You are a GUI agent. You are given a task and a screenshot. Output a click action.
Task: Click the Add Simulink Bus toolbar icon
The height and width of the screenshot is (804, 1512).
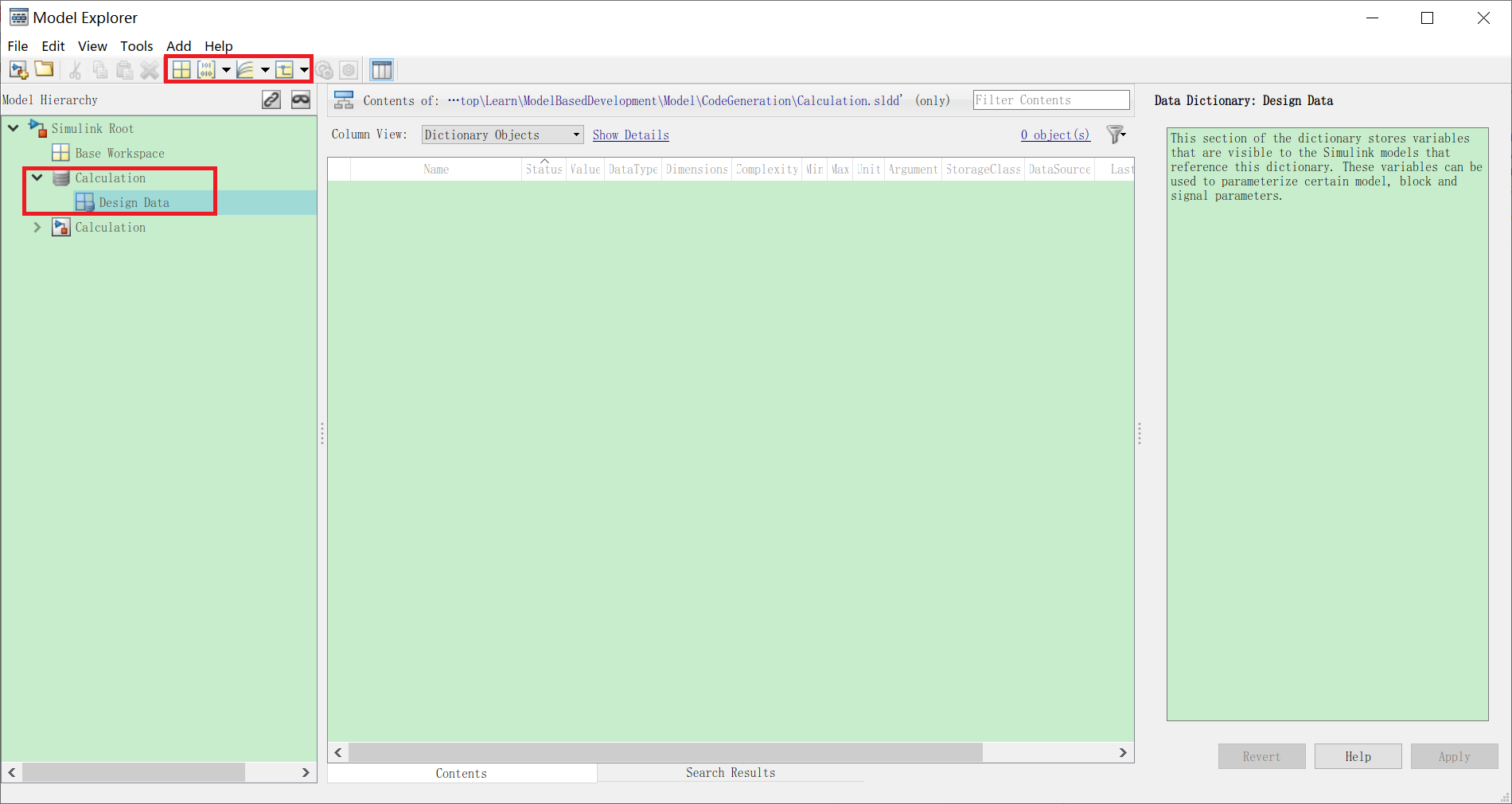pyautogui.click(x=285, y=70)
